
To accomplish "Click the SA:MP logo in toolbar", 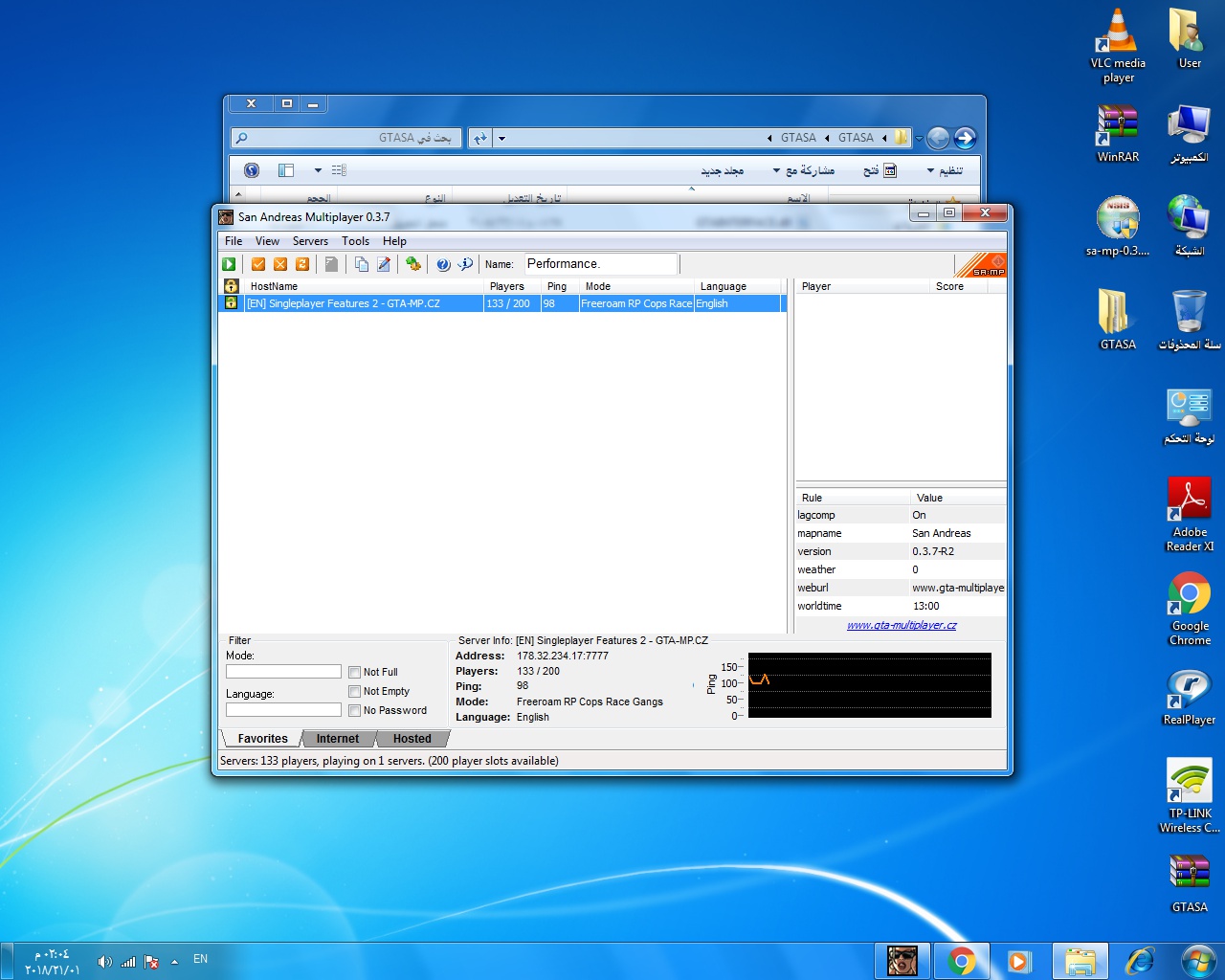I will point(981,265).
